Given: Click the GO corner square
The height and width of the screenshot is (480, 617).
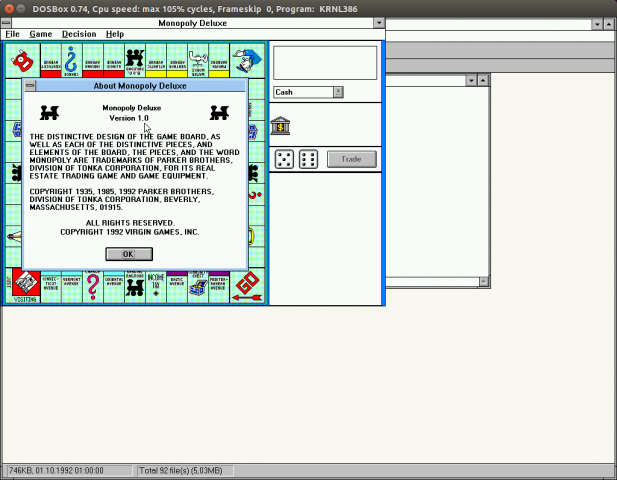Looking at the screenshot, I should 247,286.
